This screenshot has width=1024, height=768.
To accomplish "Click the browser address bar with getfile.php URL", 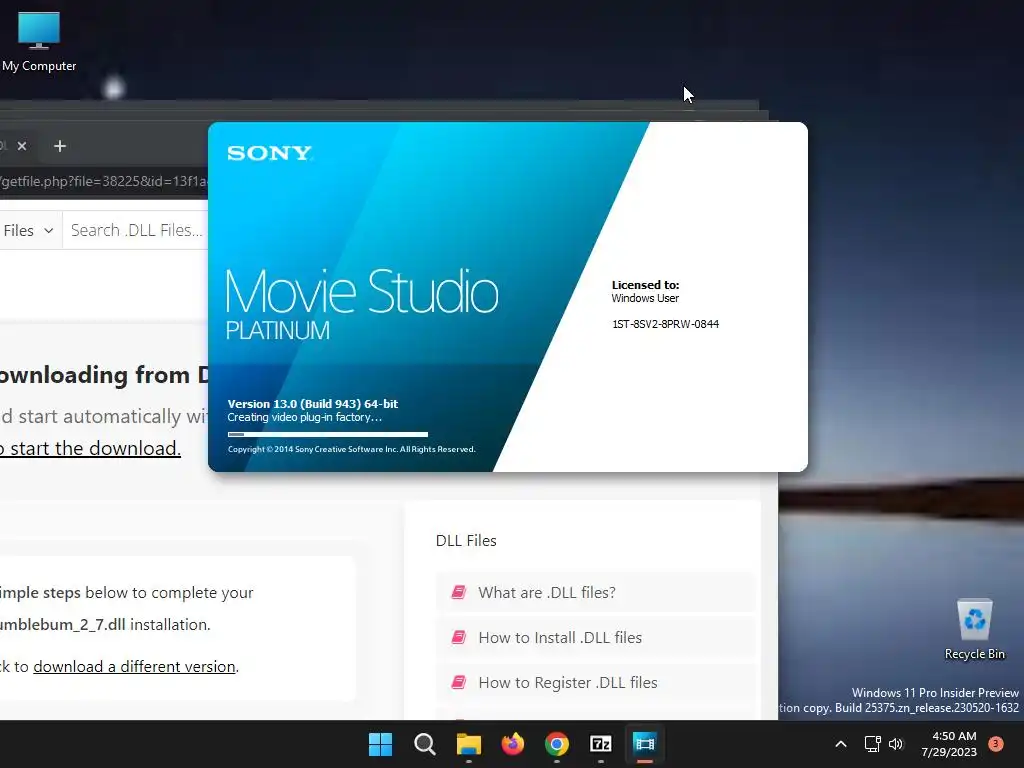I will tap(104, 182).
